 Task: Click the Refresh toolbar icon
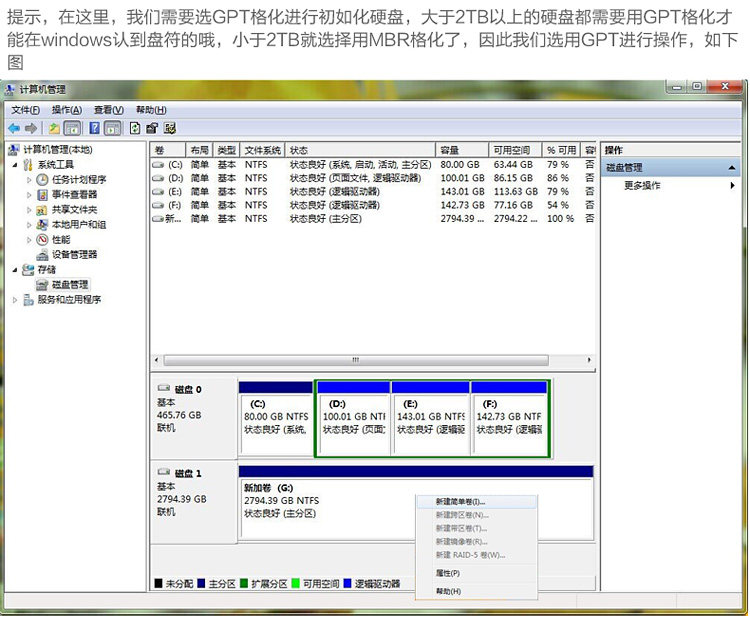point(135,128)
